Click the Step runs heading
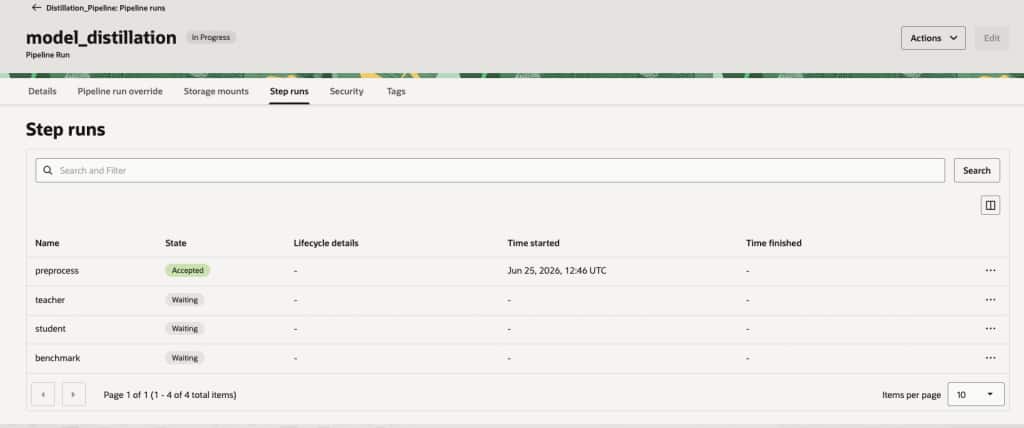The width and height of the screenshot is (1024, 428). tap(65, 130)
